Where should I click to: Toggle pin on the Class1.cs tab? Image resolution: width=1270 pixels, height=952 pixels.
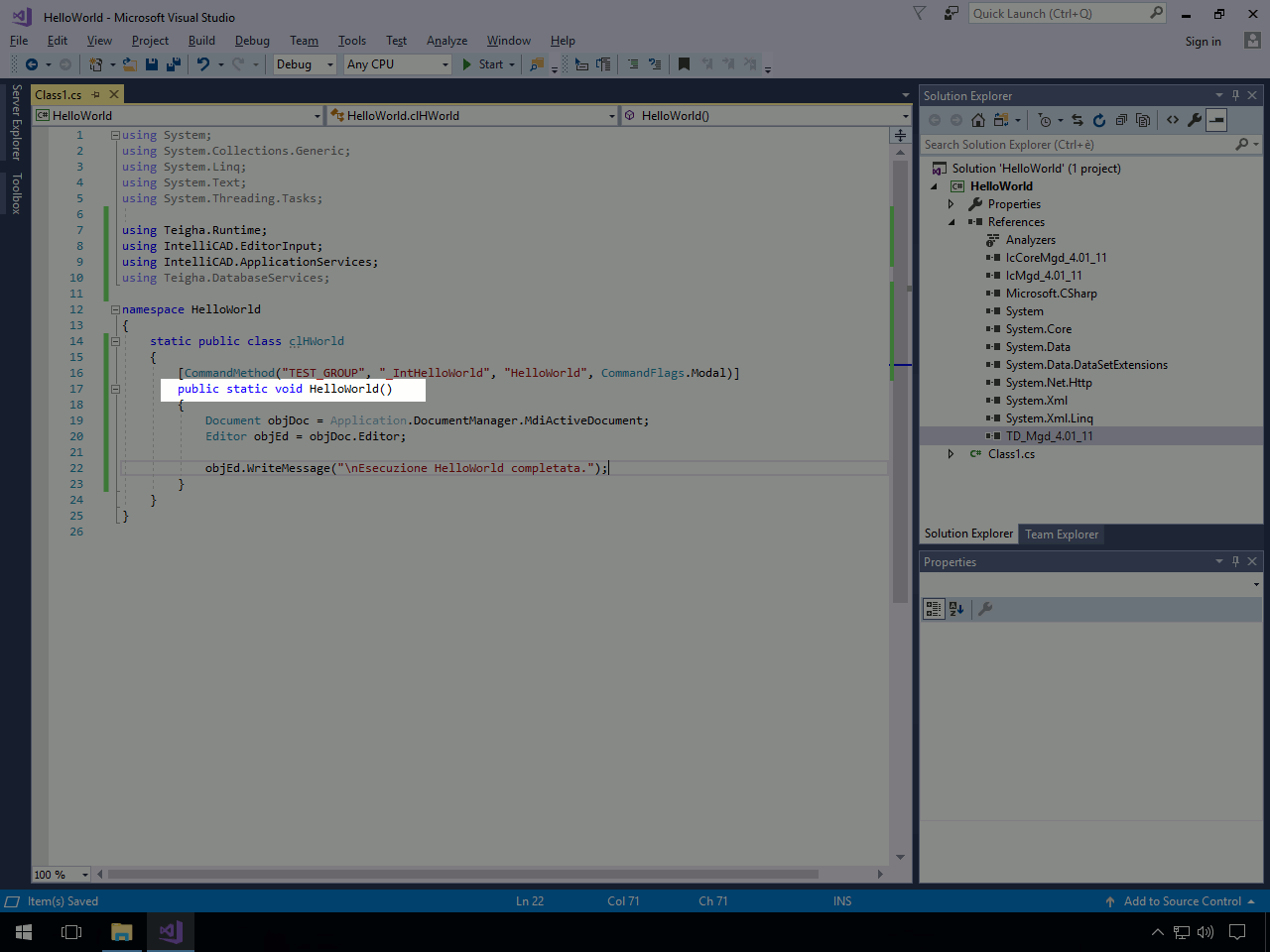96,95
